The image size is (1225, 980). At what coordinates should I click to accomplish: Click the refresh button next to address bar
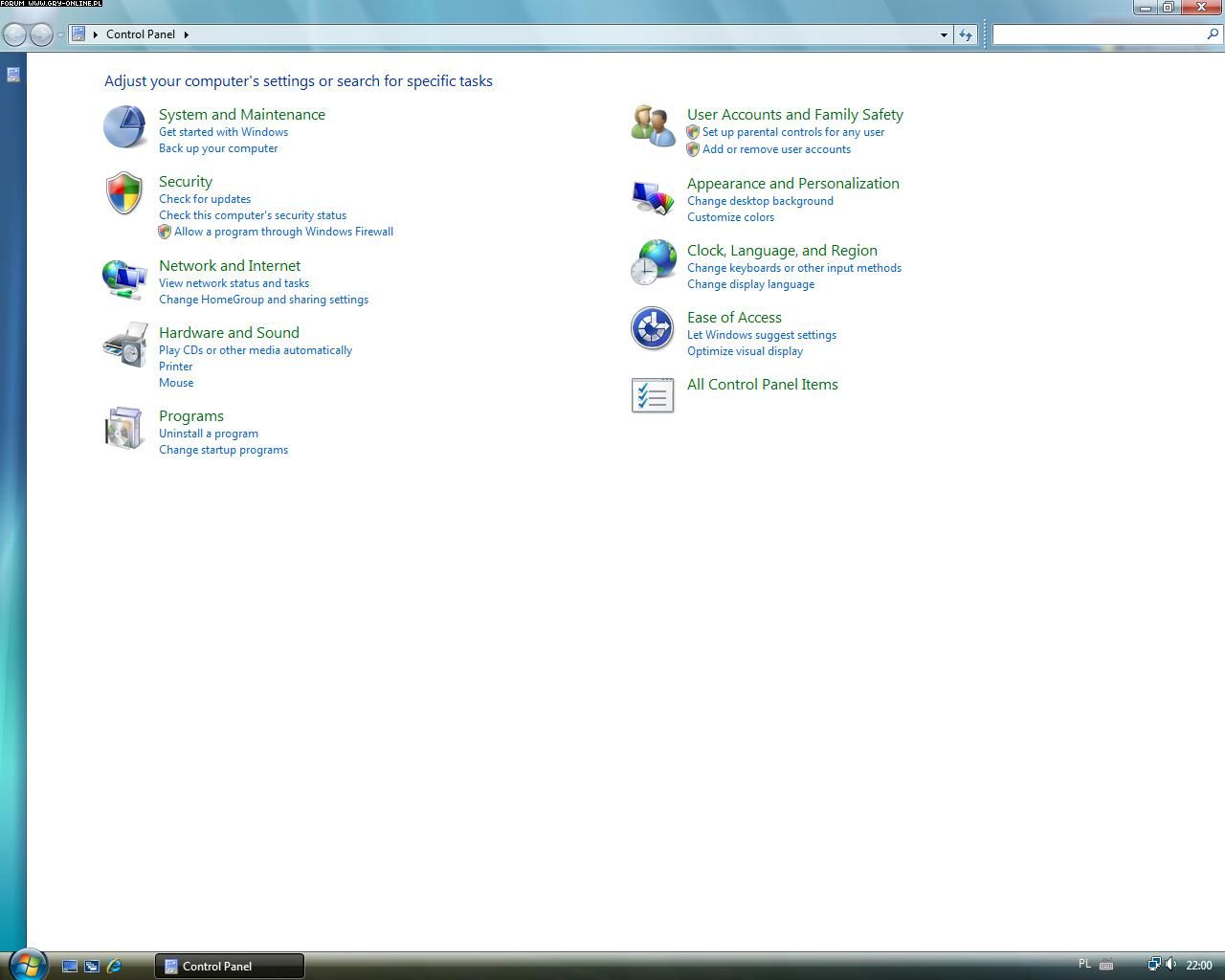pos(966,34)
